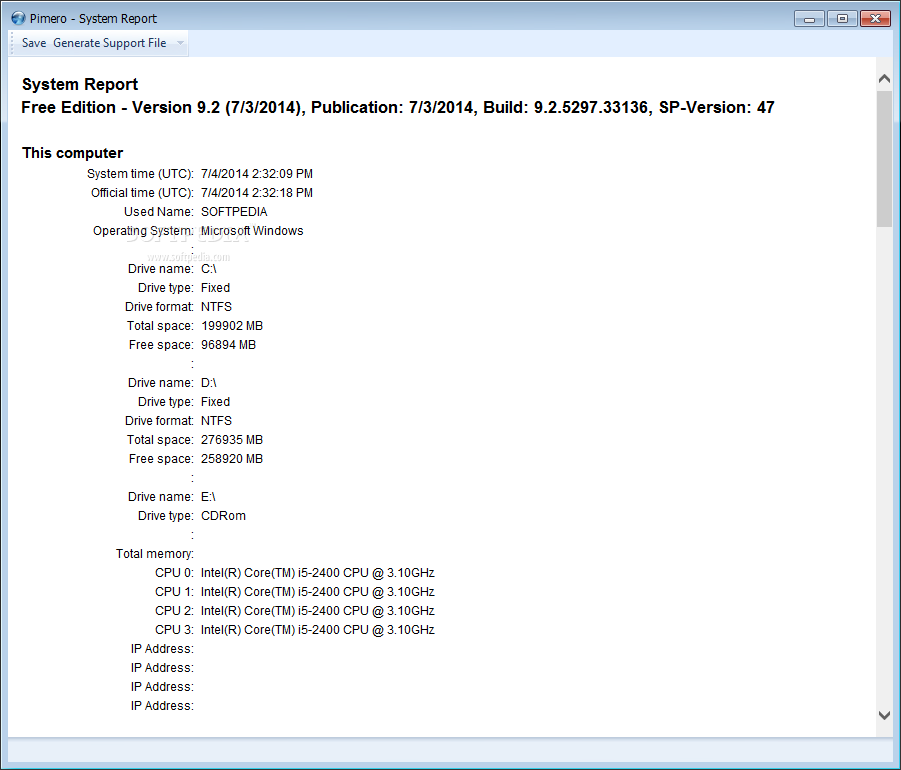Maximize the Pimero System Report window
This screenshot has width=901, height=770.
(842, 19)
